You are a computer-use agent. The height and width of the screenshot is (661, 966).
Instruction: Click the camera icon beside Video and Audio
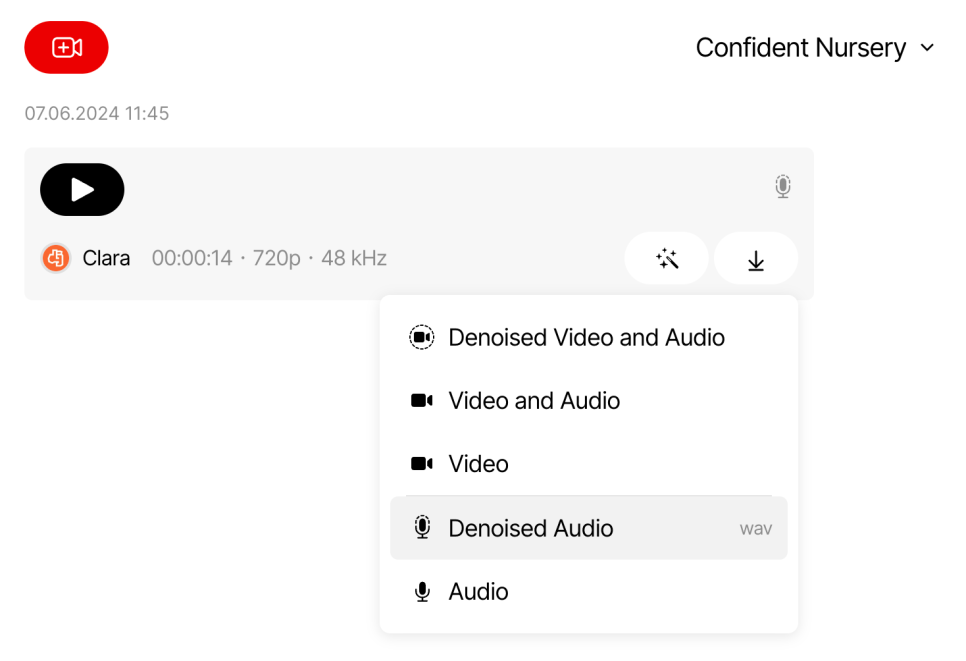point(422,400)
